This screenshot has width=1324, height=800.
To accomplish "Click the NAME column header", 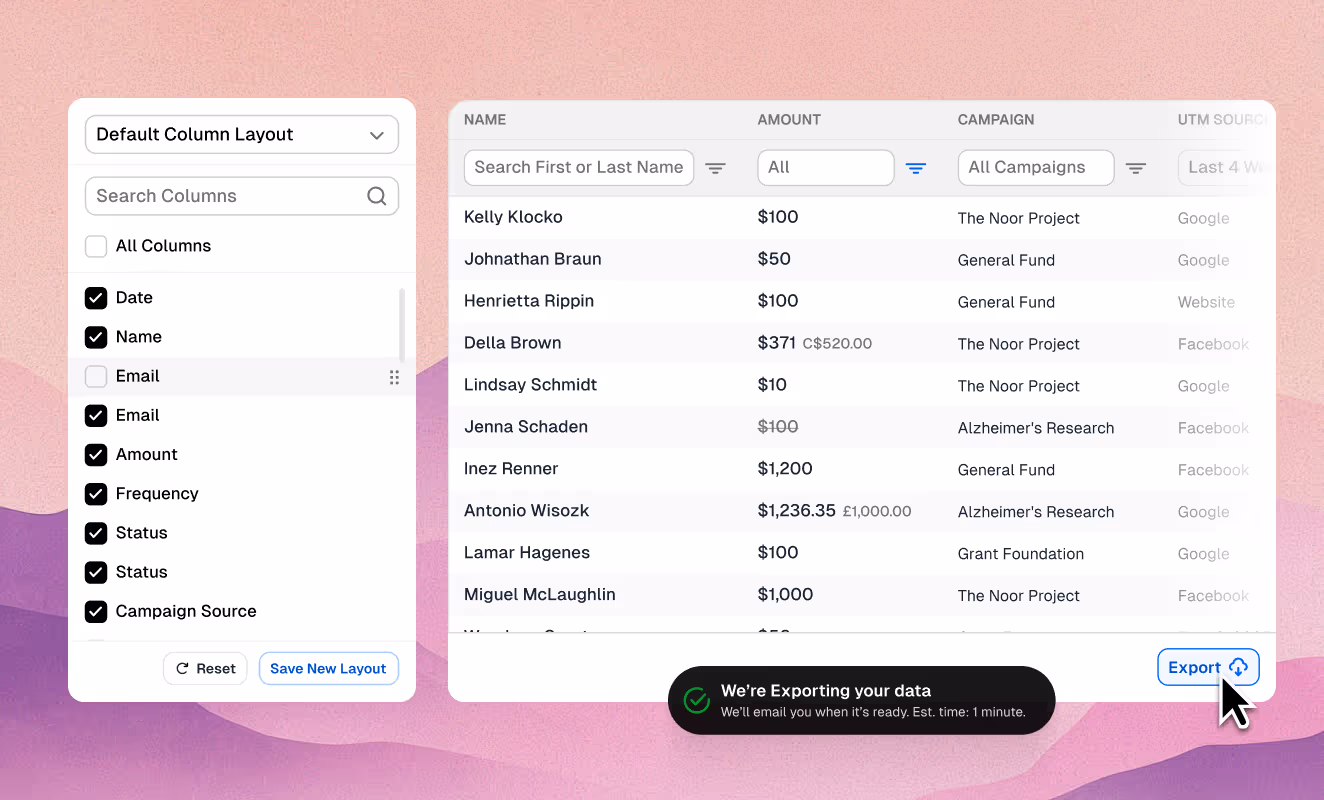I will [x=485, y=120].
